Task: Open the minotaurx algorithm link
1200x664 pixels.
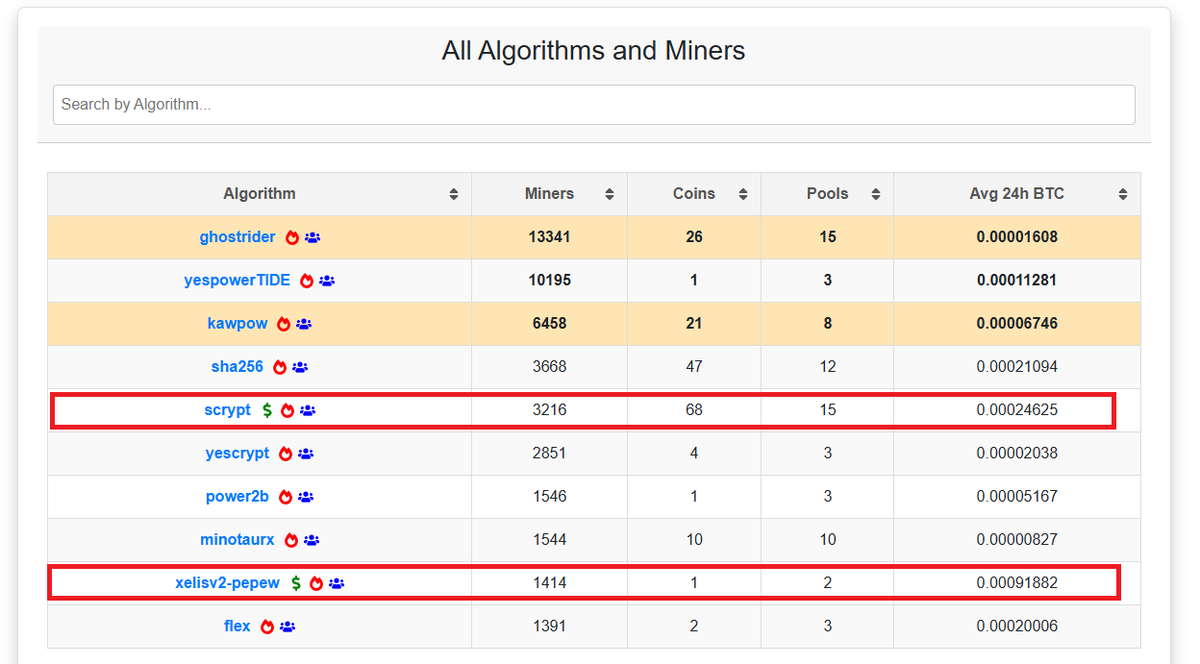Action: pos(237,539)
